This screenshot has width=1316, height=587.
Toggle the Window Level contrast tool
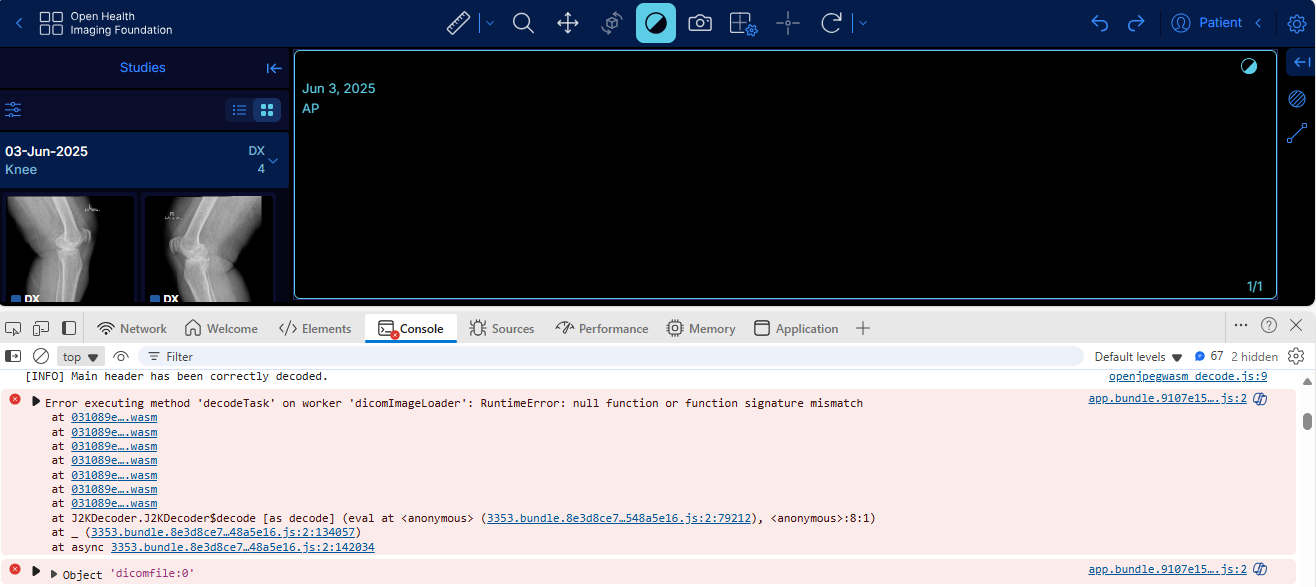pos(656,23)
